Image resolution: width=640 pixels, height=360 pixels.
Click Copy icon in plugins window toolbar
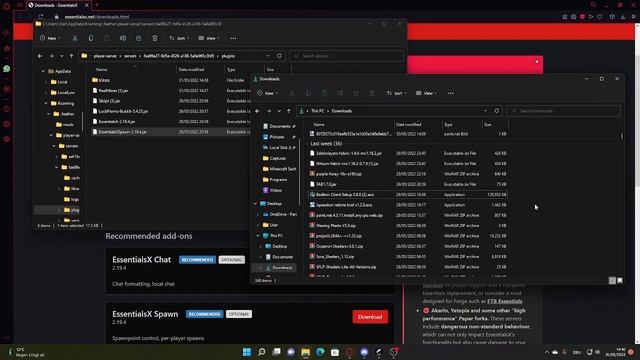tap(91, 38)
